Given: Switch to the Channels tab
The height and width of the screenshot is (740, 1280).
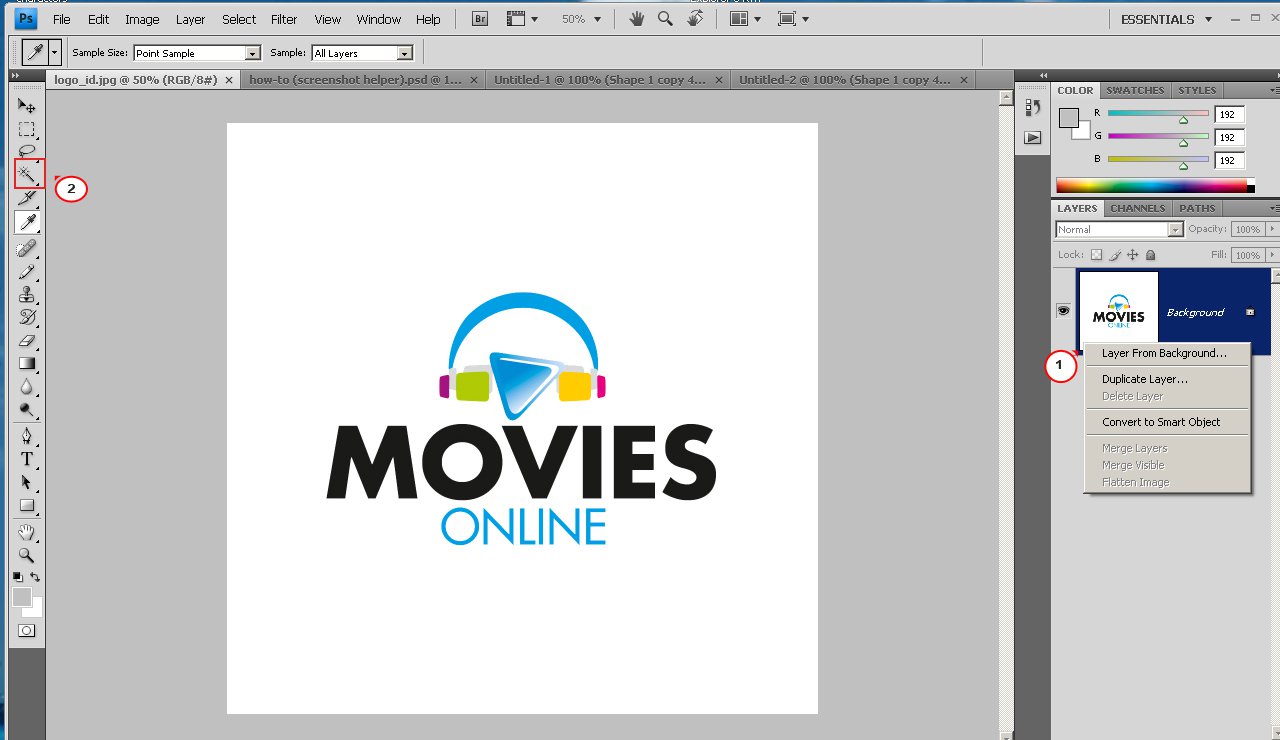Looking at the screenshot, I should (x=1137, y=208).
